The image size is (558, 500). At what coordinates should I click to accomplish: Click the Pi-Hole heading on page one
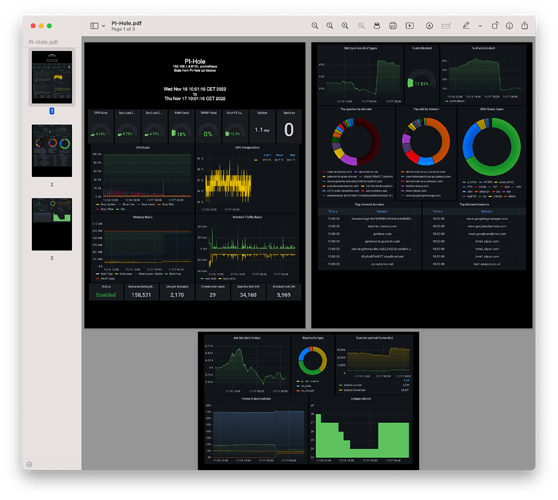(x=195, y=61)
